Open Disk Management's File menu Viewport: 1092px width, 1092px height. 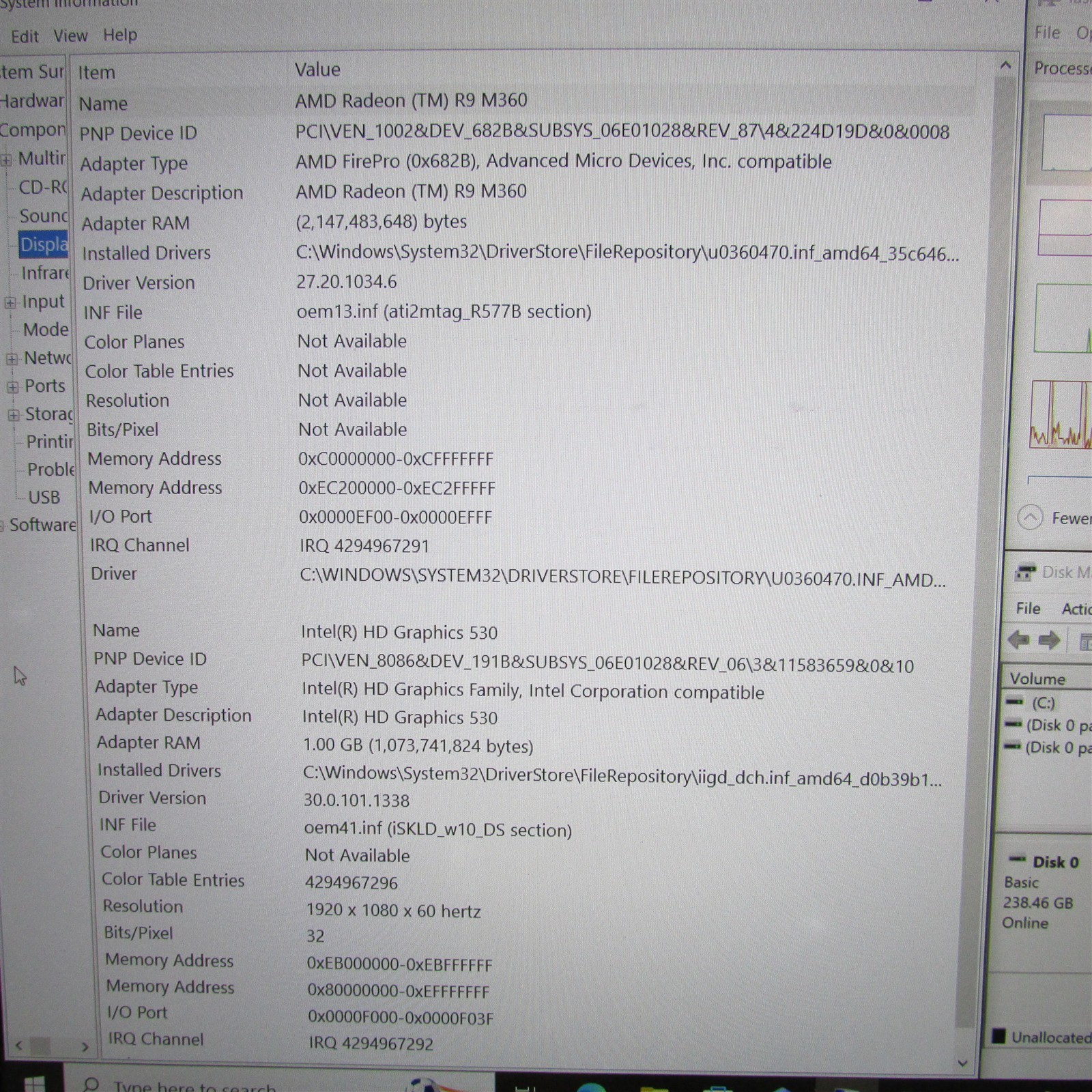click(x=1028, y=608)
